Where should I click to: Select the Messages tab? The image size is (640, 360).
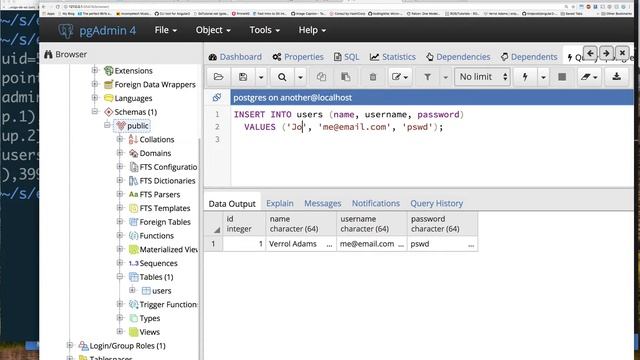point(322,203)
